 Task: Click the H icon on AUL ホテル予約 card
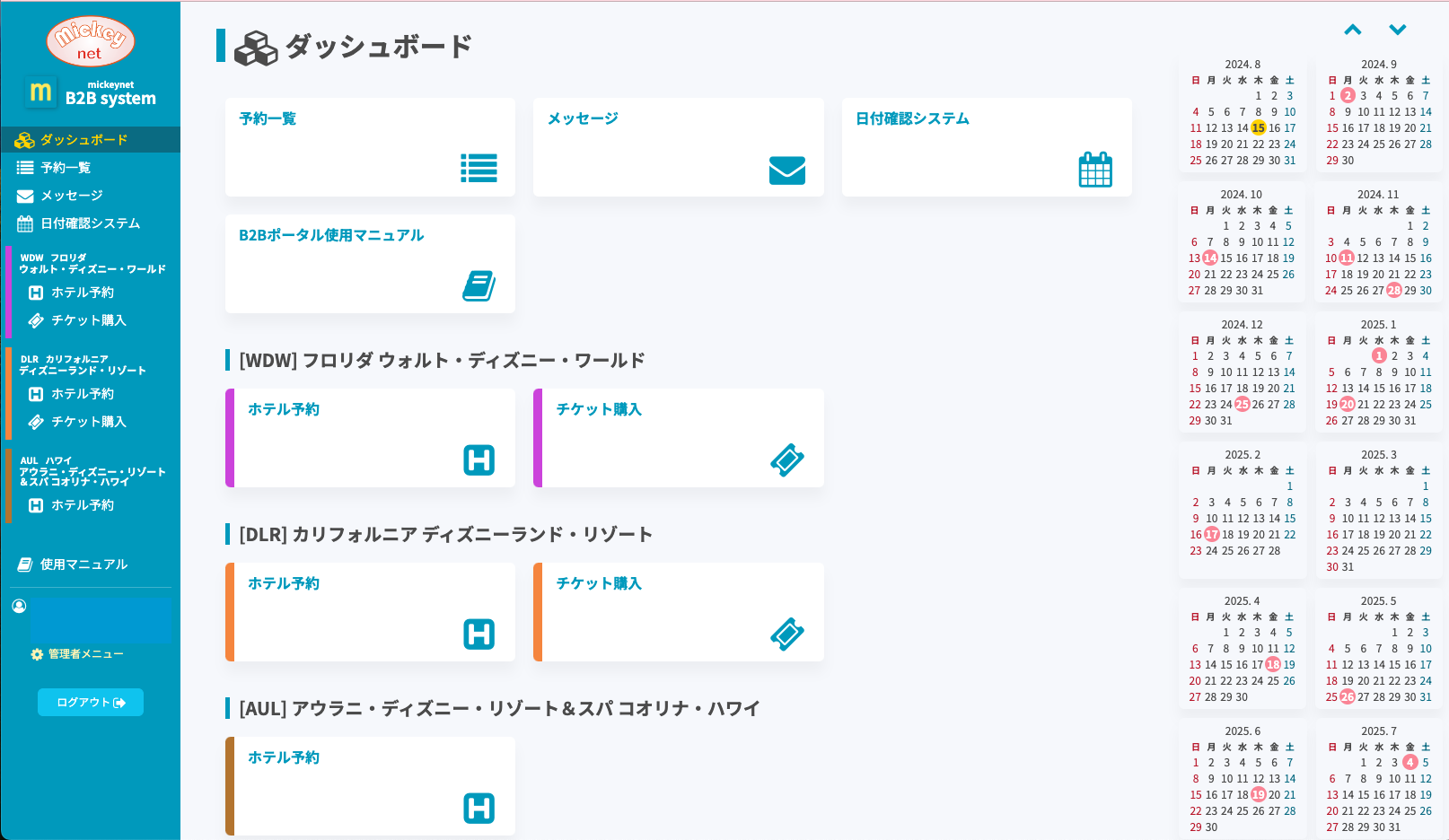[479, 809]
